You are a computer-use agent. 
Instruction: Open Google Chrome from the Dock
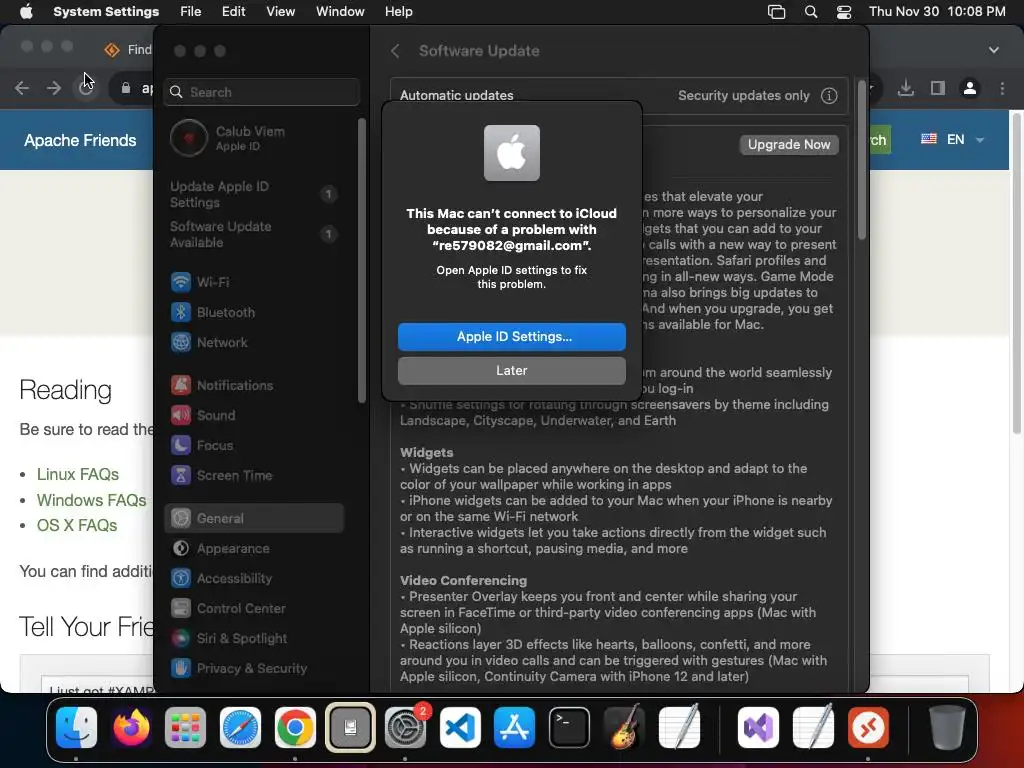coord(295,727)
